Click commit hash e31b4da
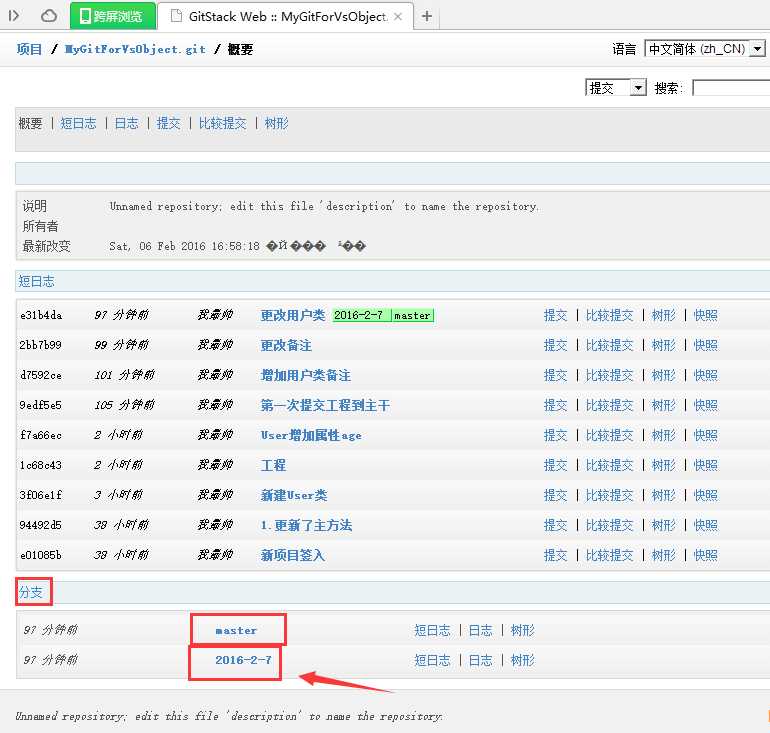Image resolution: width=770 pixels, height=733 pixels. tap(41, 315)
